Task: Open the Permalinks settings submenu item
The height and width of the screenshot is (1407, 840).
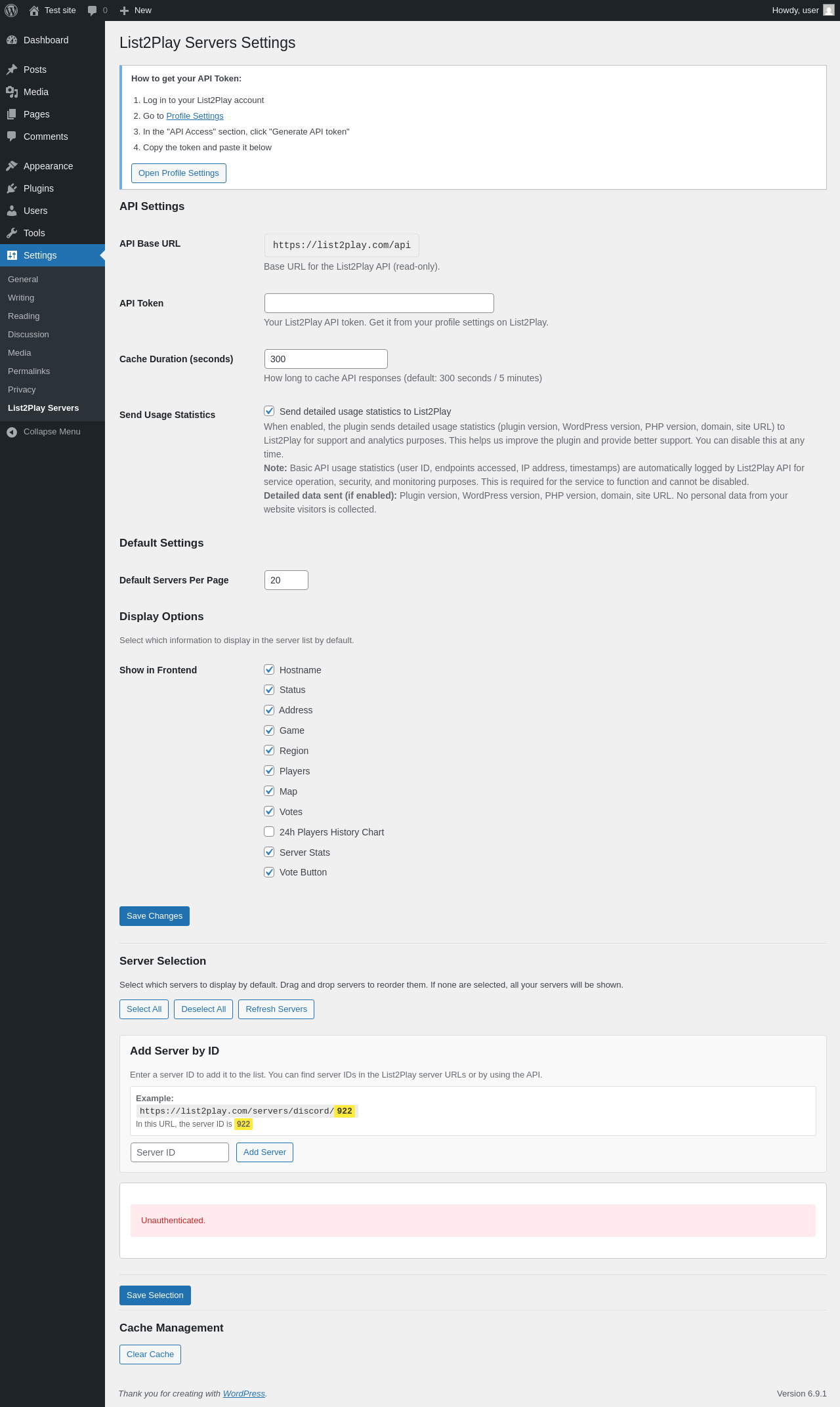Action: point(29,371)
